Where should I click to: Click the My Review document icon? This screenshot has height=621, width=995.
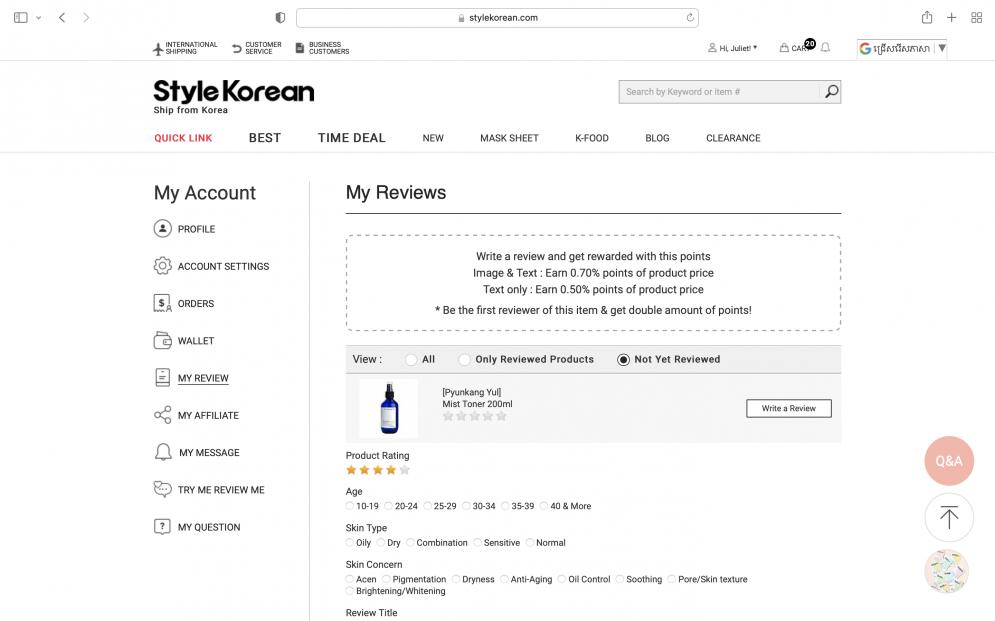coord(162,377)
